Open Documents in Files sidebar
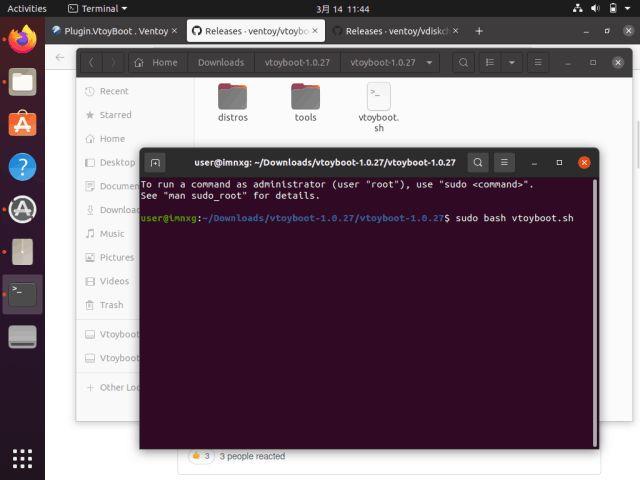 112,186
